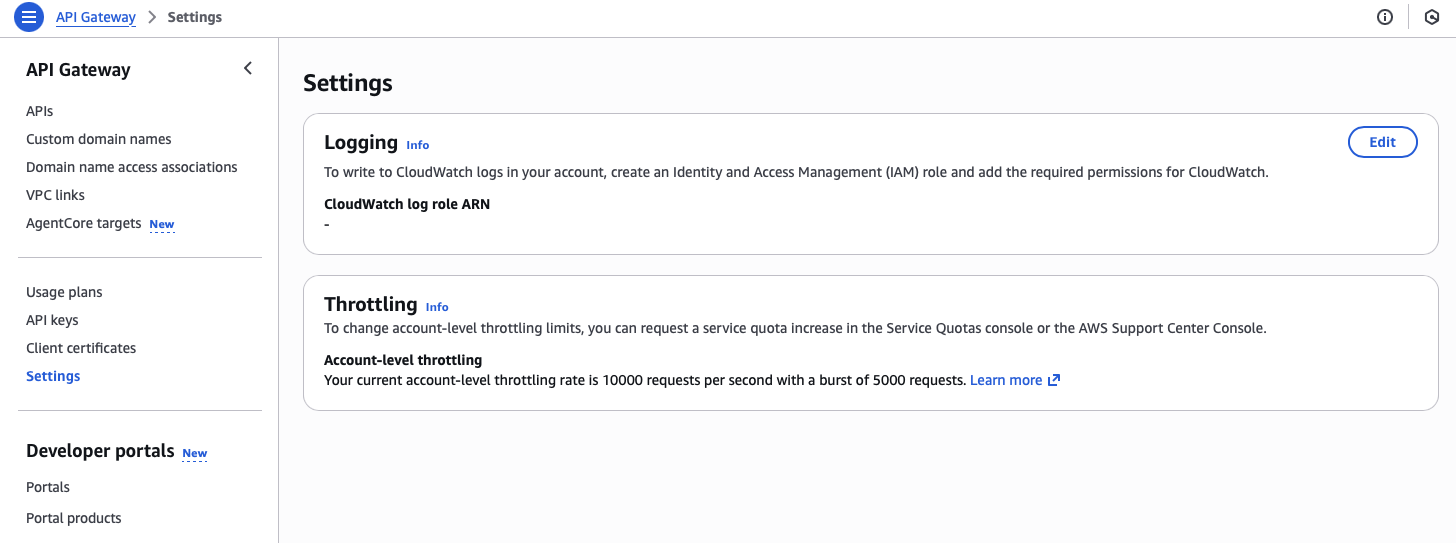The height and width of the screenshot is (543, 1456).
Task: Open the Info link beside Throttling
Action: coord(437,307)
